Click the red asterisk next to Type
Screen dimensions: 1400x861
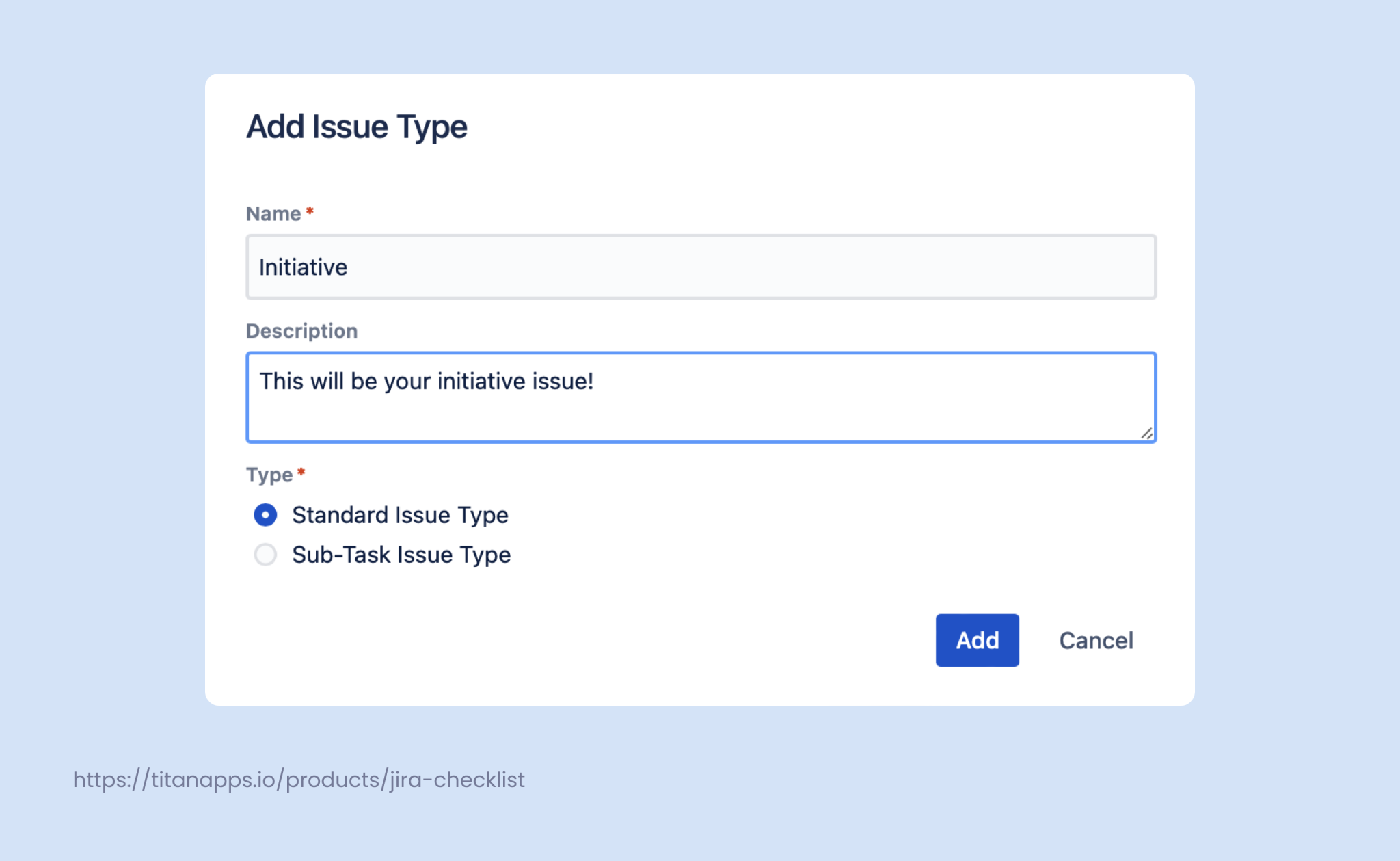click(301, 472)
